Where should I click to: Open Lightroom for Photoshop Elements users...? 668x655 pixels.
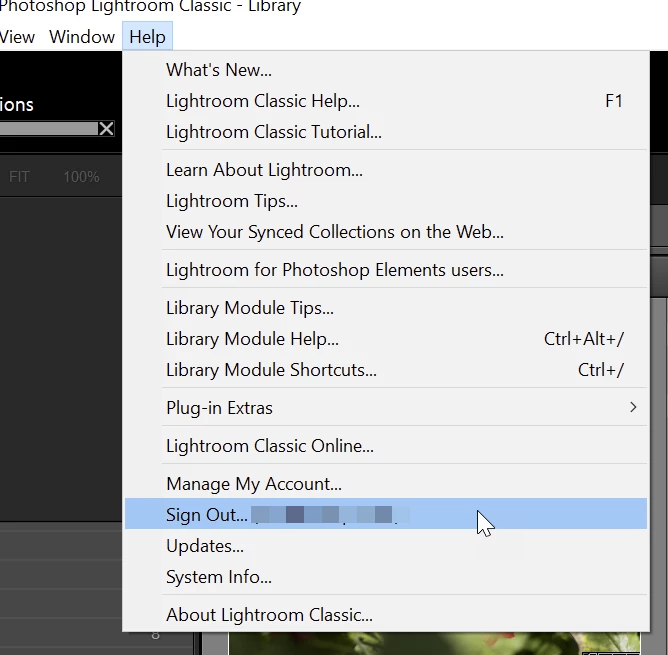point(386,270)
